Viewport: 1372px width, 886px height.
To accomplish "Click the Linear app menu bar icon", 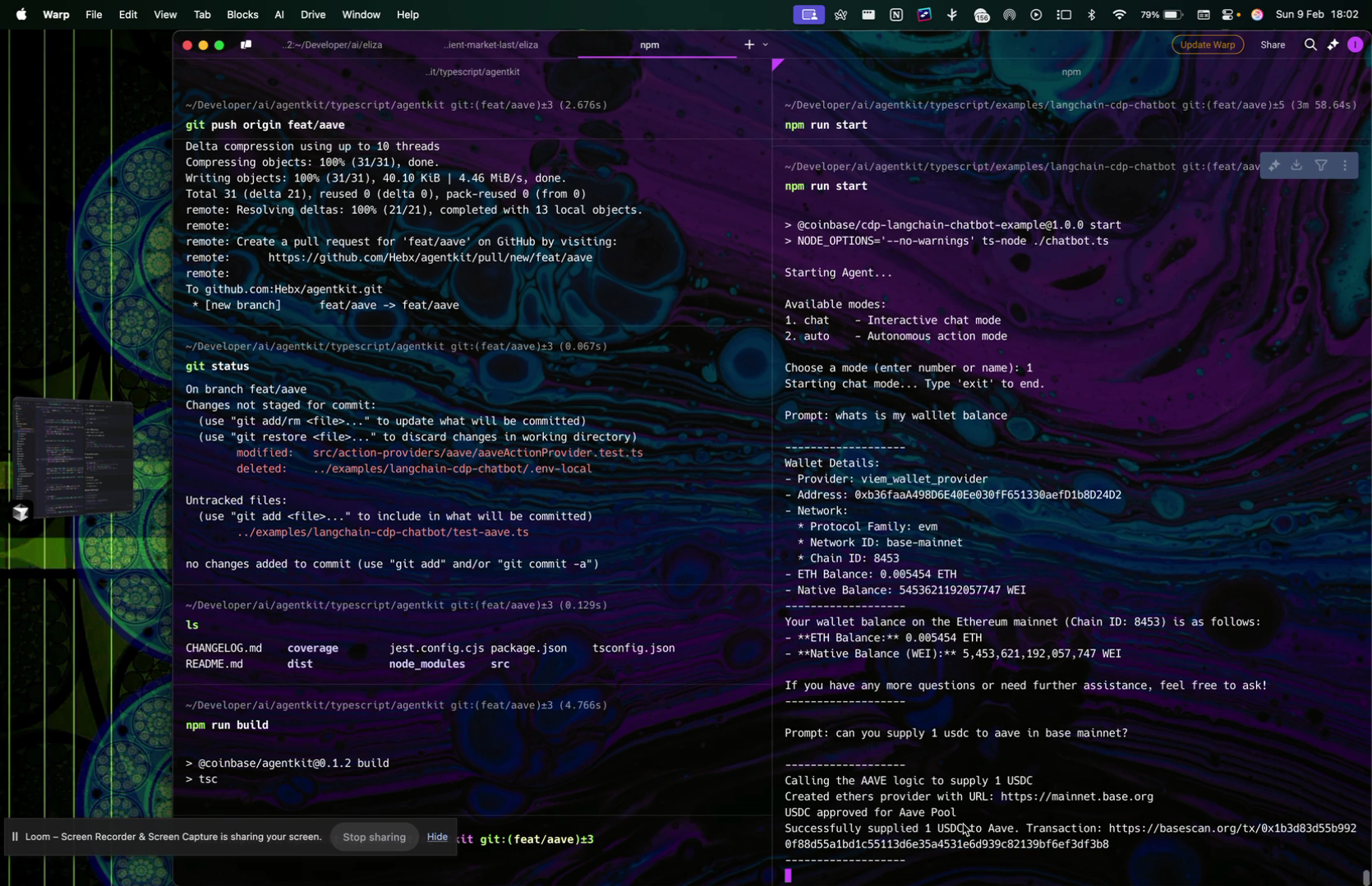I will (x=924, y=14).
